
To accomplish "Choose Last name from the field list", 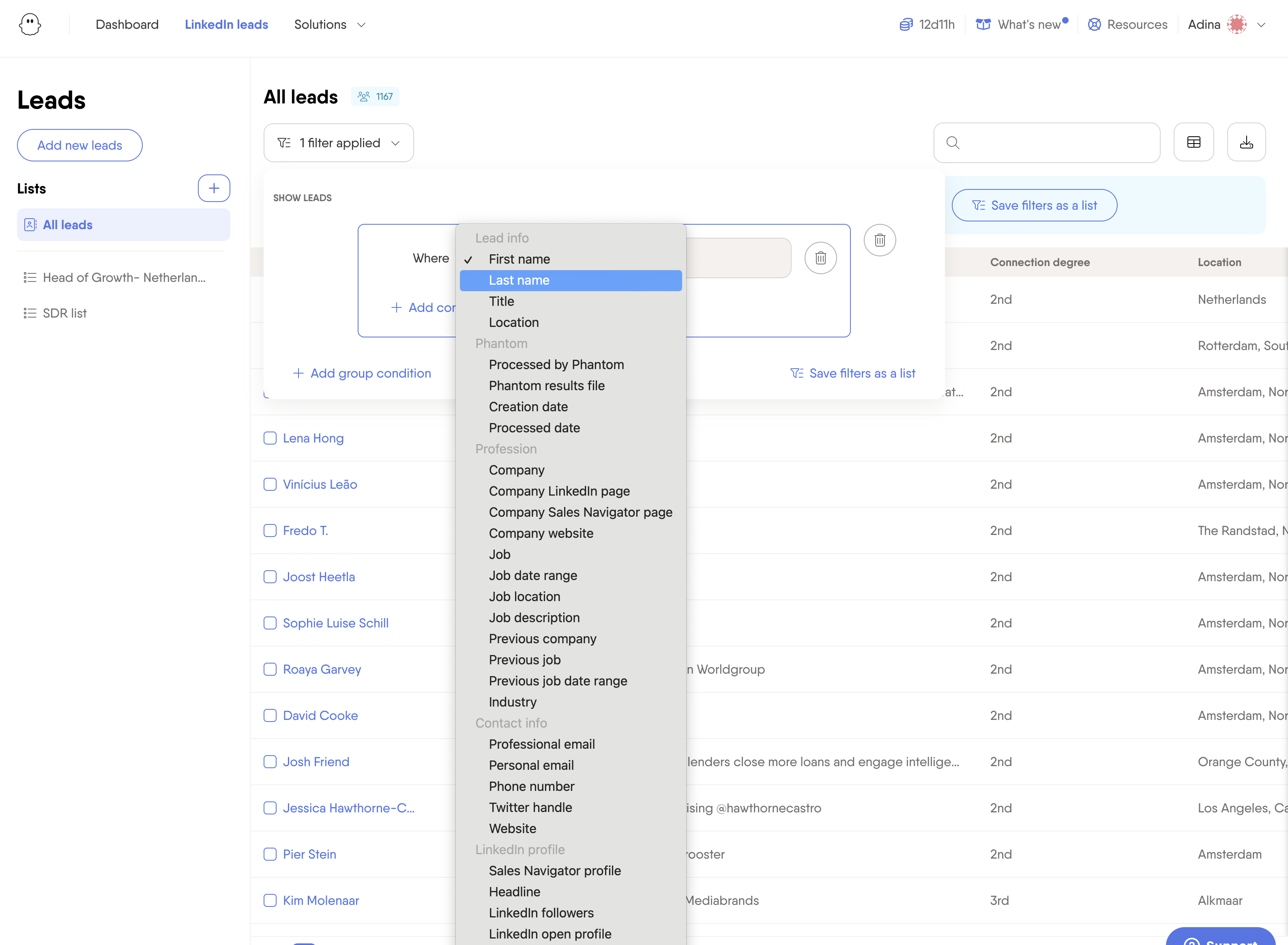I will coord(571,280).
